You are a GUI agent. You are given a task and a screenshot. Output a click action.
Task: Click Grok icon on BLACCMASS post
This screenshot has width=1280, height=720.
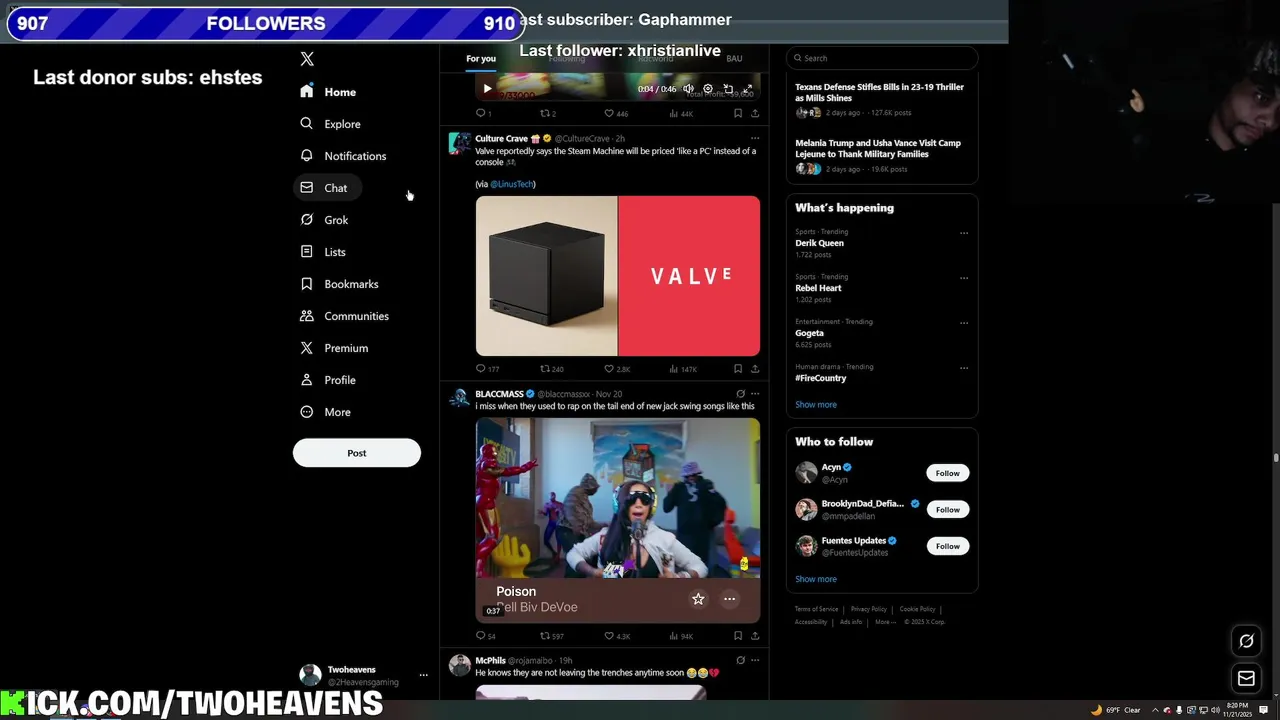pos(740,394)
